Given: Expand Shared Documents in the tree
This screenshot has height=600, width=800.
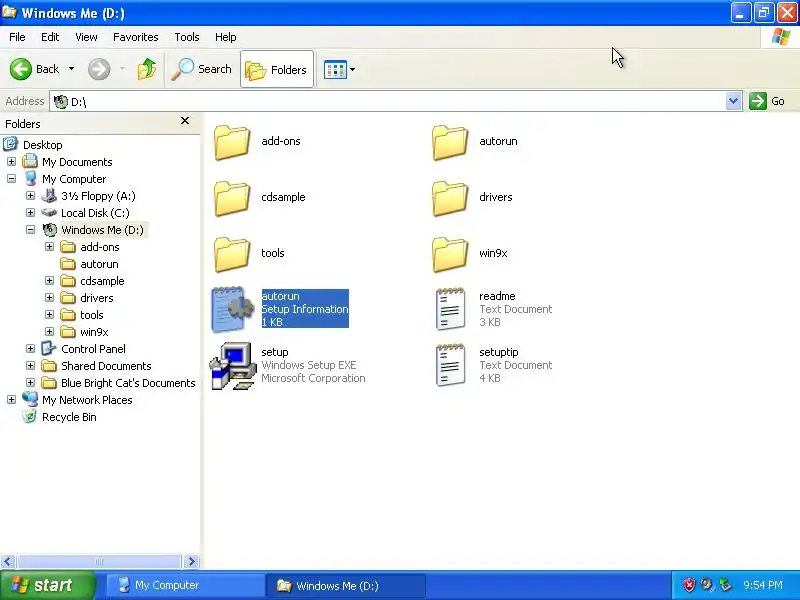Looking at the screenshot, I should (31, 366).
